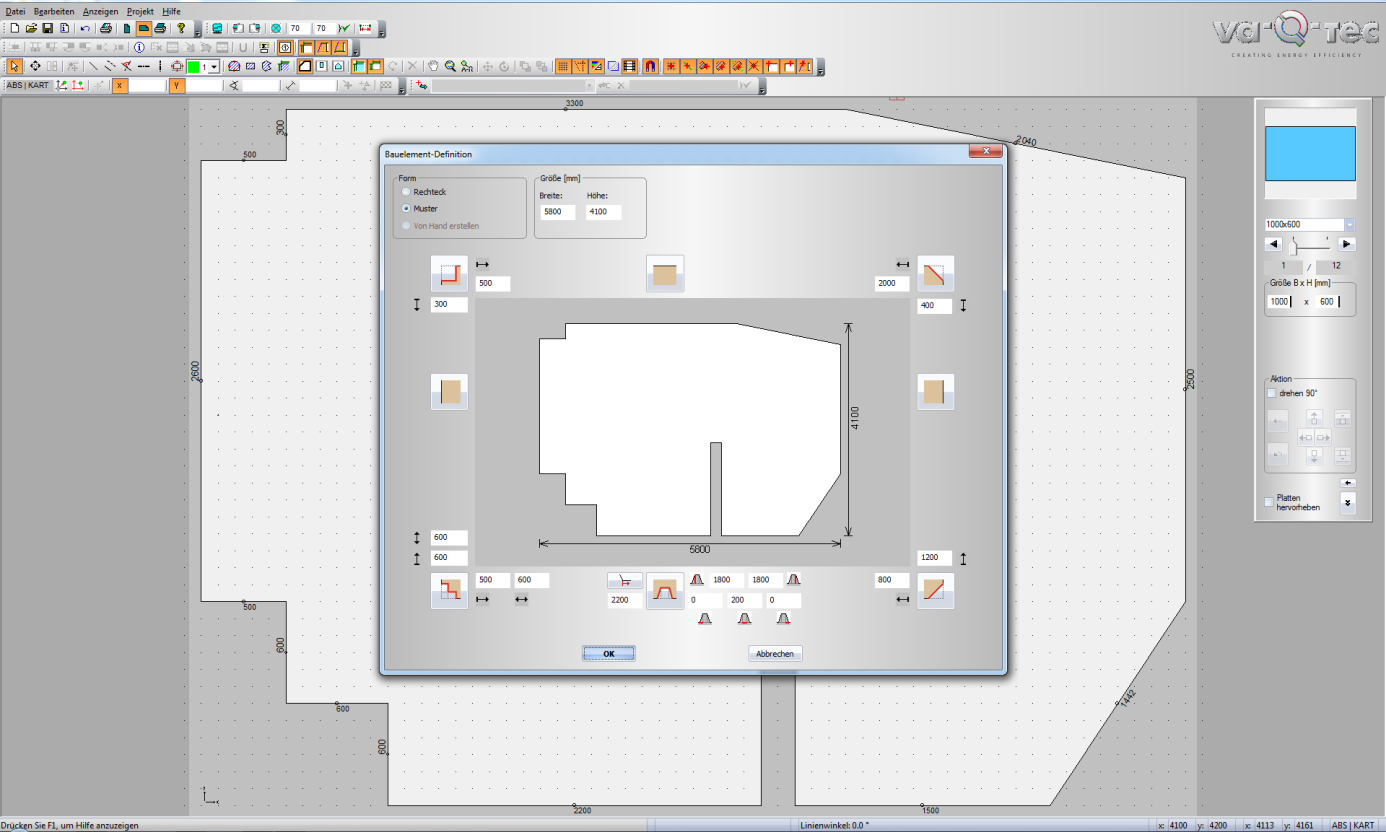Viewport: 1386px width, 832px height.
Task: Click the Höhe field showing 4100
Action: tap(604, 212)
